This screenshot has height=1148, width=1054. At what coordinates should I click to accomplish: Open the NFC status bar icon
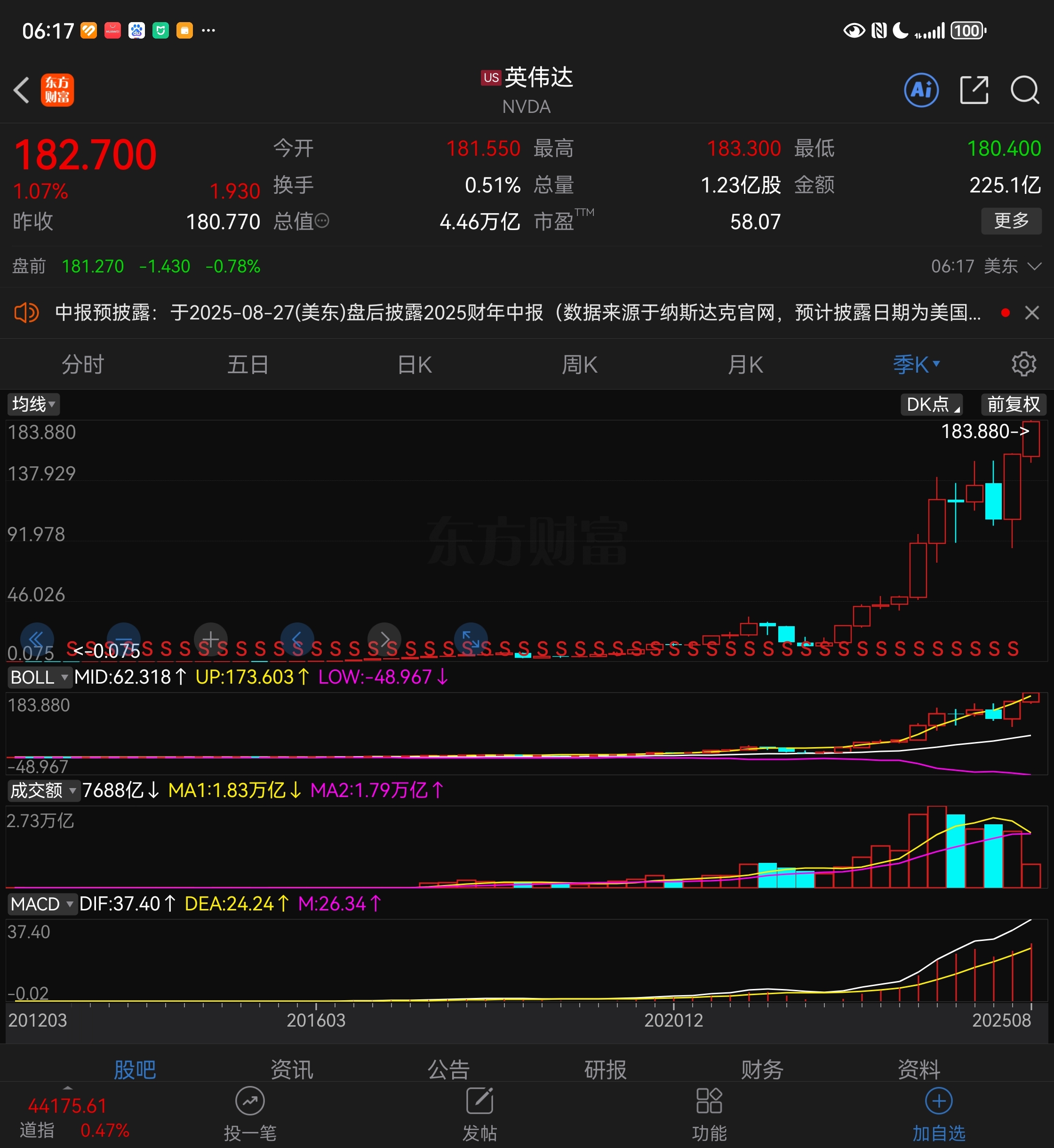pos(879,31)
